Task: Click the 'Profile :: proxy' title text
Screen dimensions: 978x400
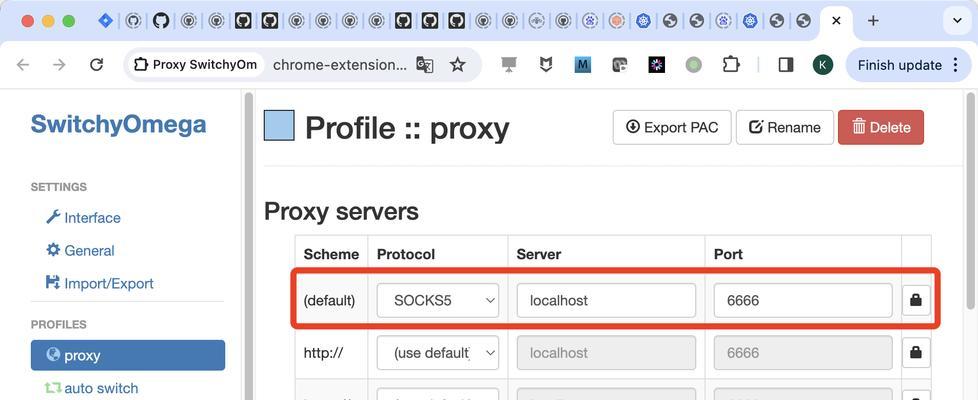Action: coord(407,128)
